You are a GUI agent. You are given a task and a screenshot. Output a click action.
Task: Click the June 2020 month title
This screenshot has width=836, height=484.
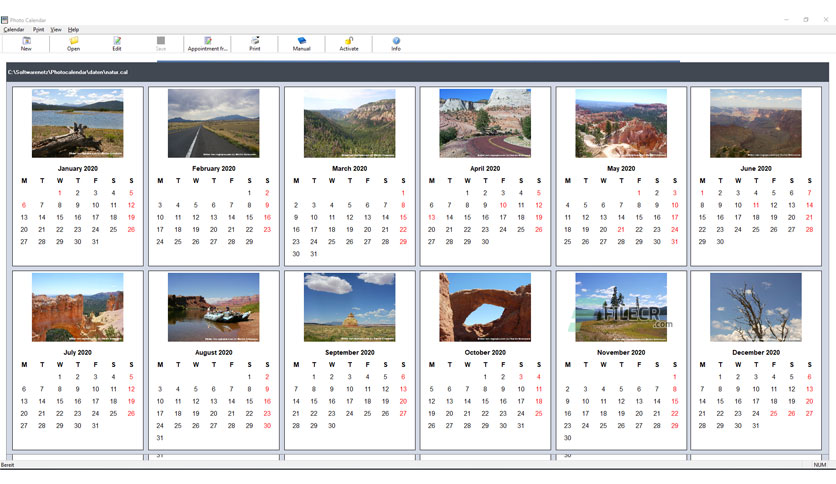click(x=755, y=168)
